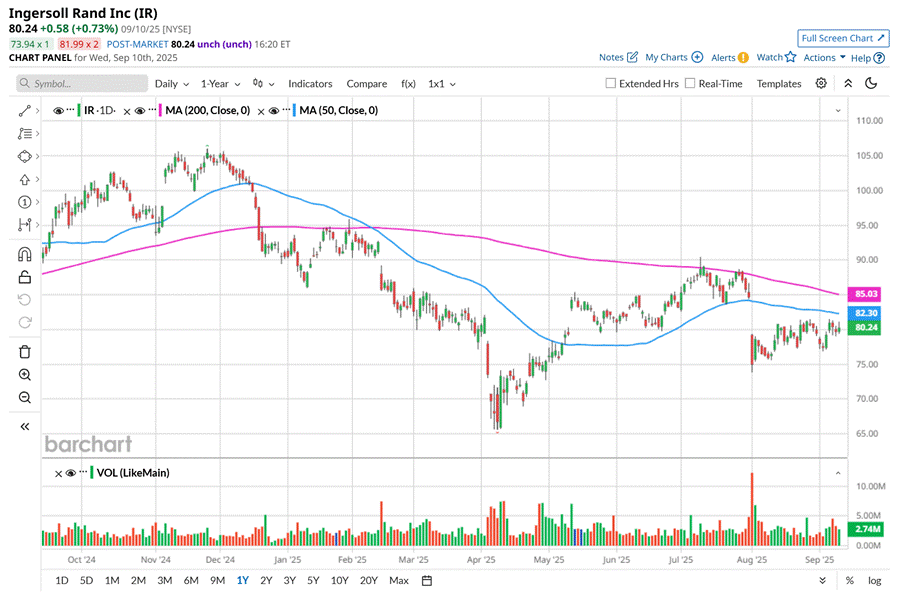Open Help question mark
The height and width of the screenshot is (598, 903).
click(868, 58)
